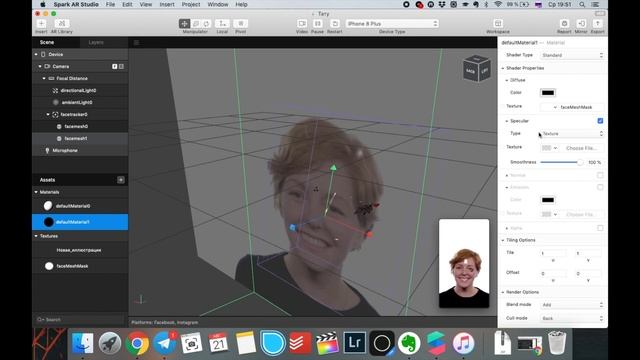The width and height of the screenshot is (640, 360).
Task: Click the Mirror toolbar icon
Action: pos(581,24)
